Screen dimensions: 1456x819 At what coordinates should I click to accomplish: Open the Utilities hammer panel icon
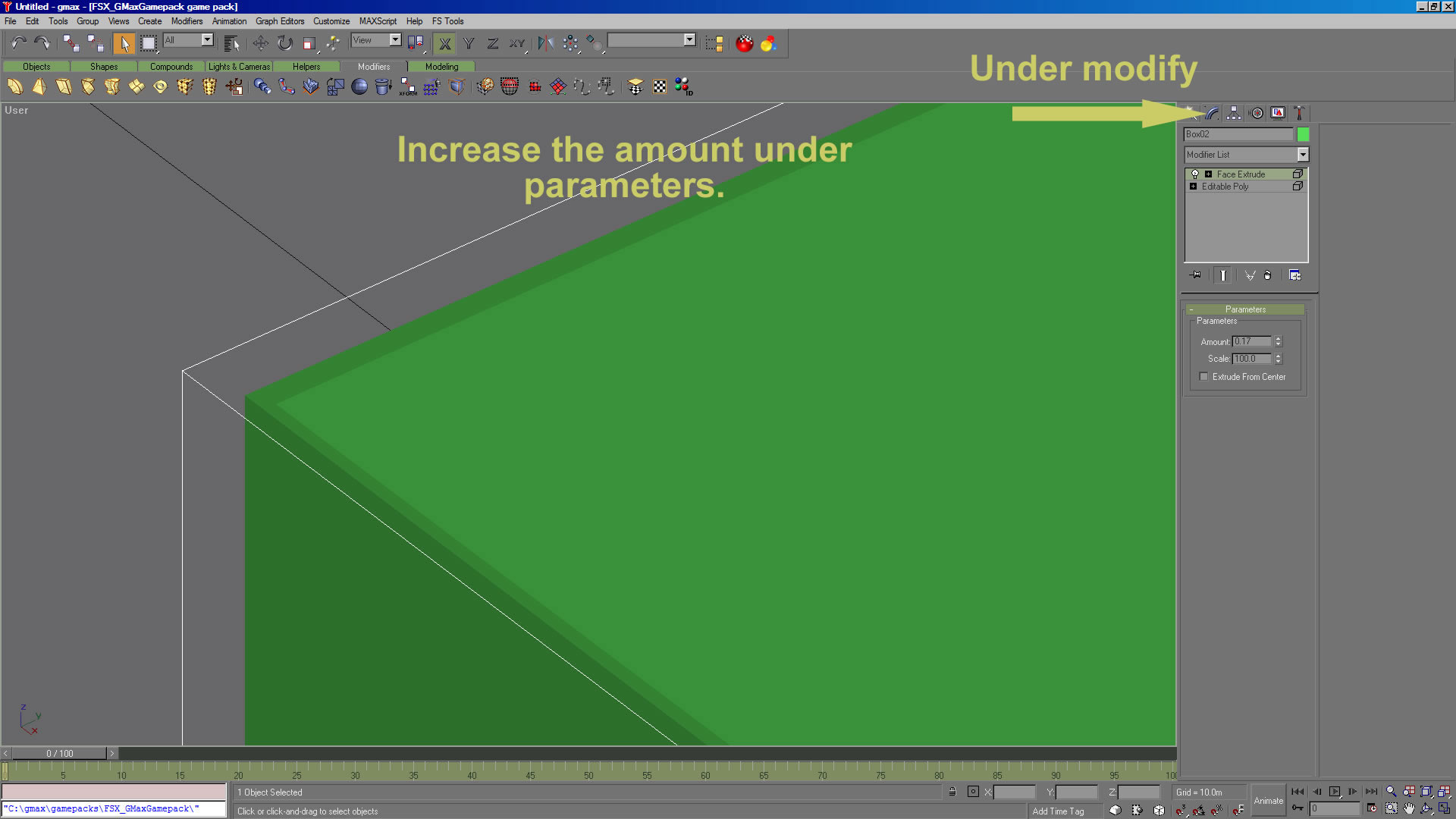tap(1299, 113)
